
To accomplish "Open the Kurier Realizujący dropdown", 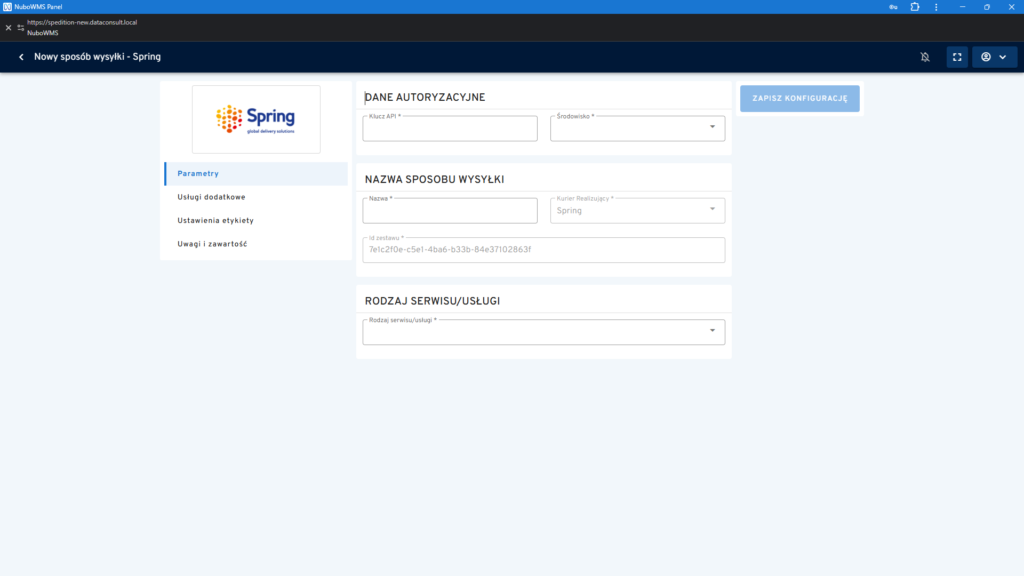I will coord(712,210).
